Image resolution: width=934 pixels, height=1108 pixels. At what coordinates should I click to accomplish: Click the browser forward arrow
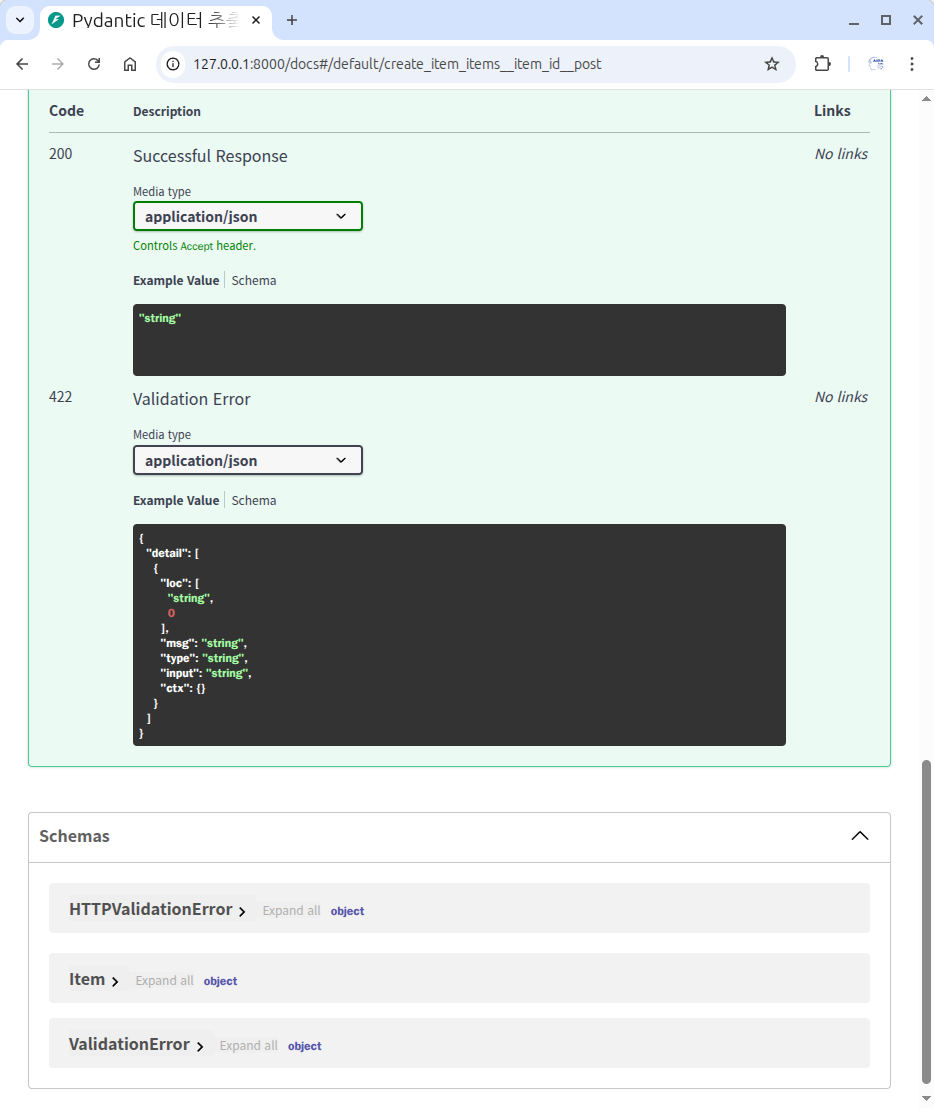(58, 64)
